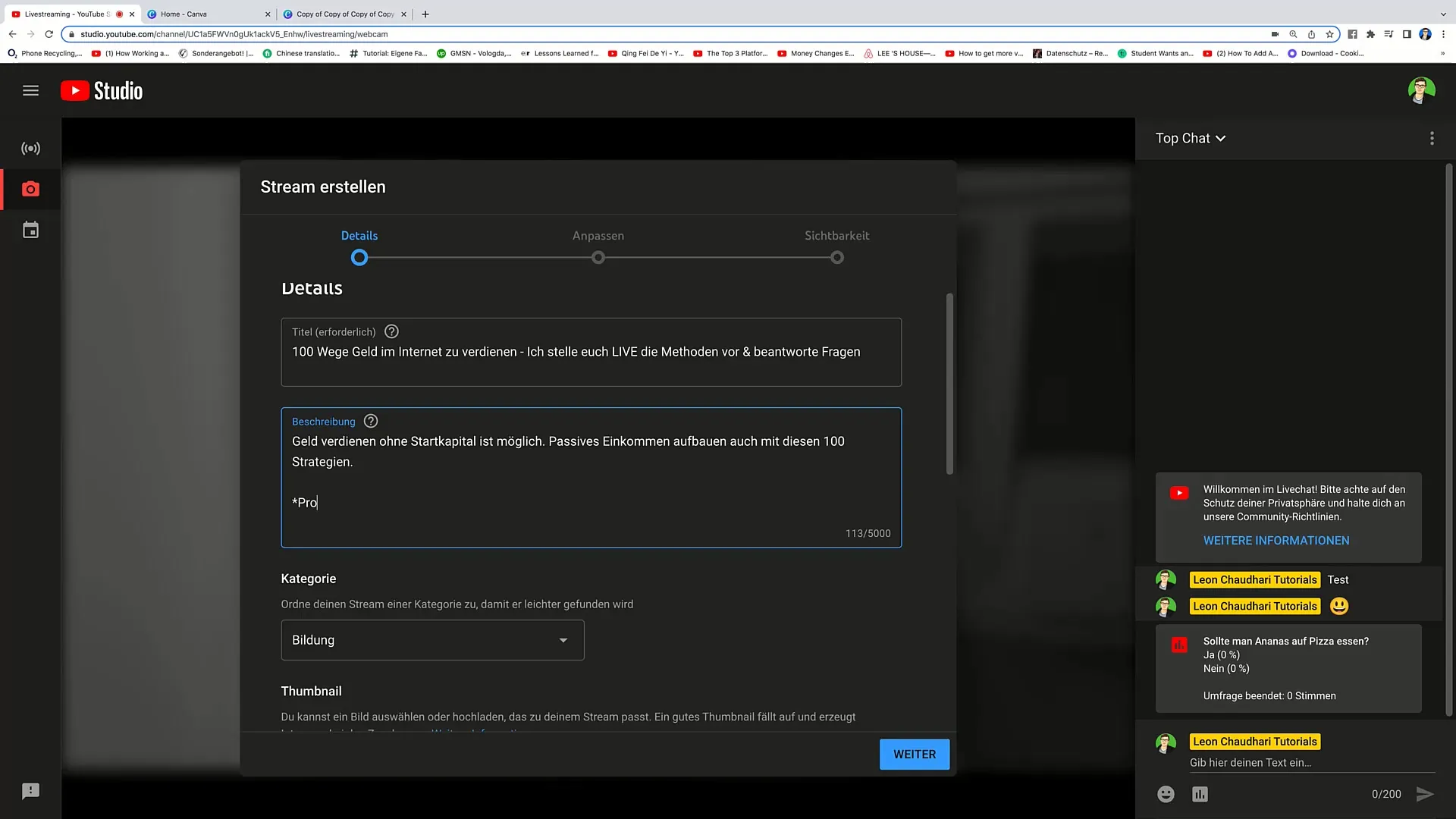Image resolution: width=1456 pixels, height=819 pixels.
Task: Click the YouTube Studio home icon
Action: [x=100, y=90]
